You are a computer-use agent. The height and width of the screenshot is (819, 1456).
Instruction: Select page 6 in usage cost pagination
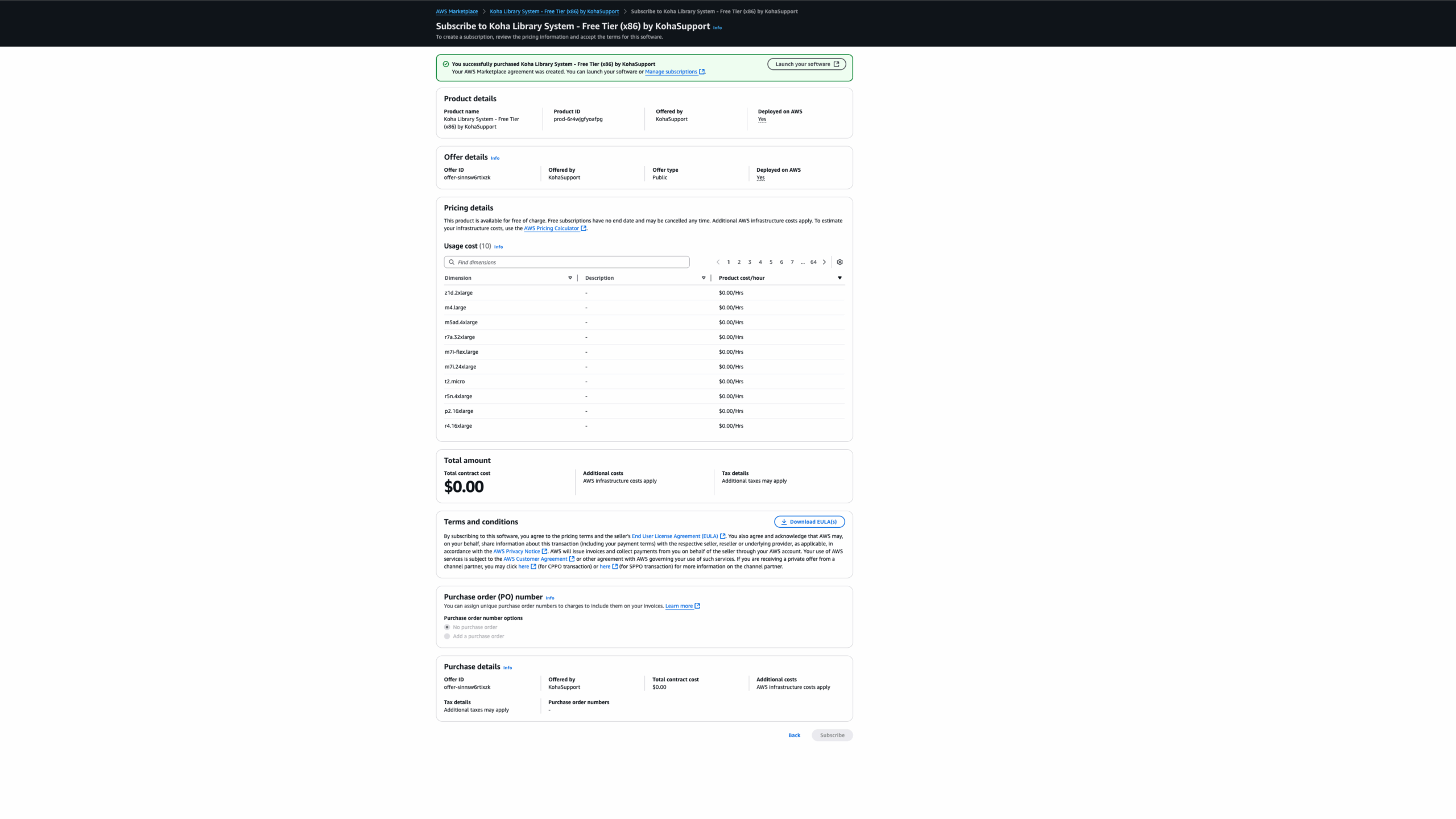coord(781,262)
